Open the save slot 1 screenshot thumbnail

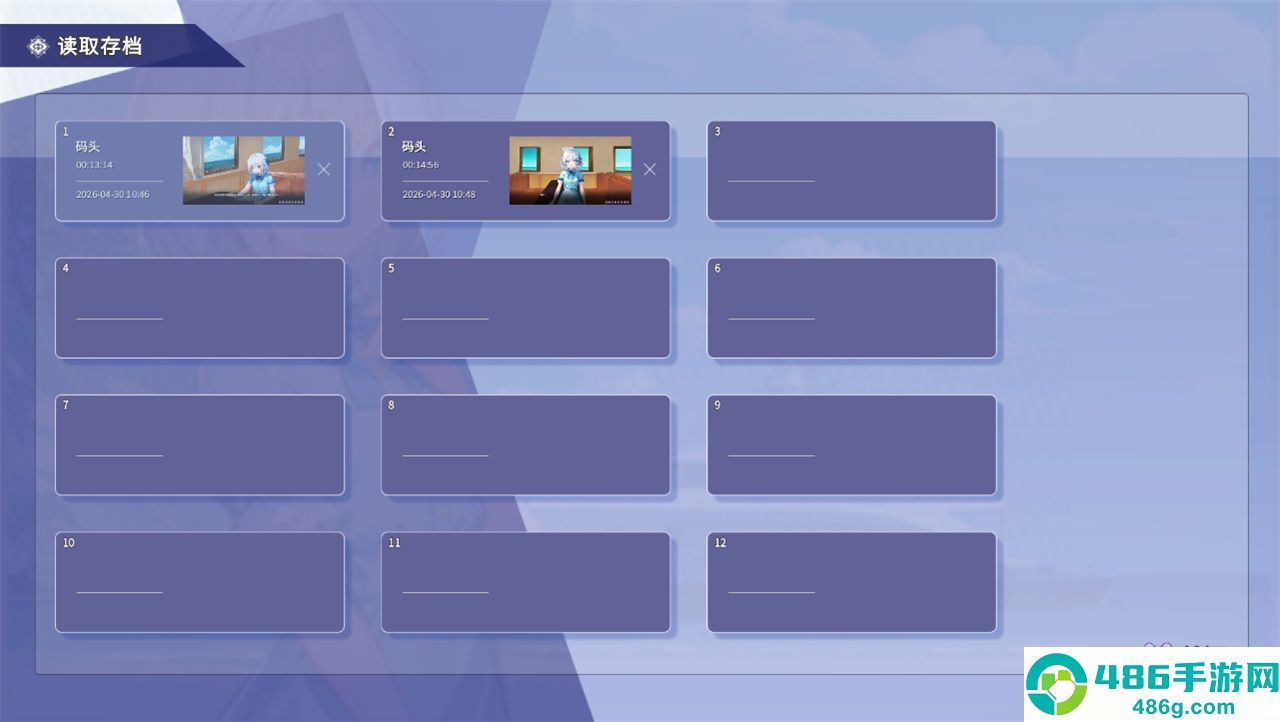click(244, 170)
